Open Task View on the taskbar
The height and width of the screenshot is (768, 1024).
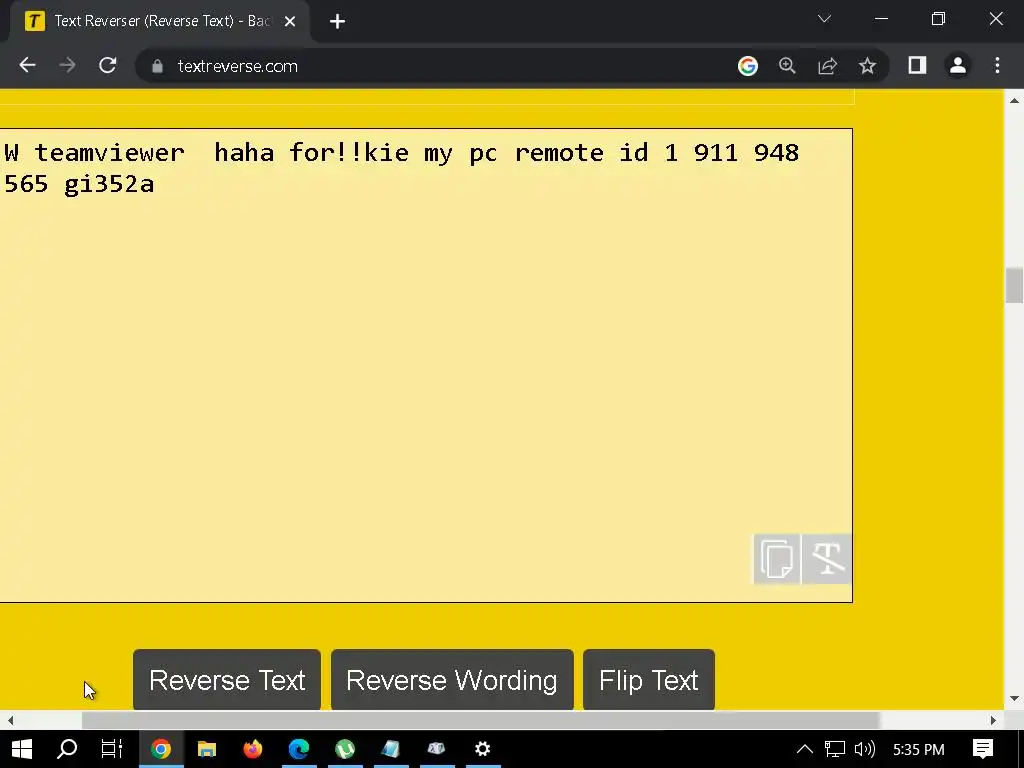112,748
